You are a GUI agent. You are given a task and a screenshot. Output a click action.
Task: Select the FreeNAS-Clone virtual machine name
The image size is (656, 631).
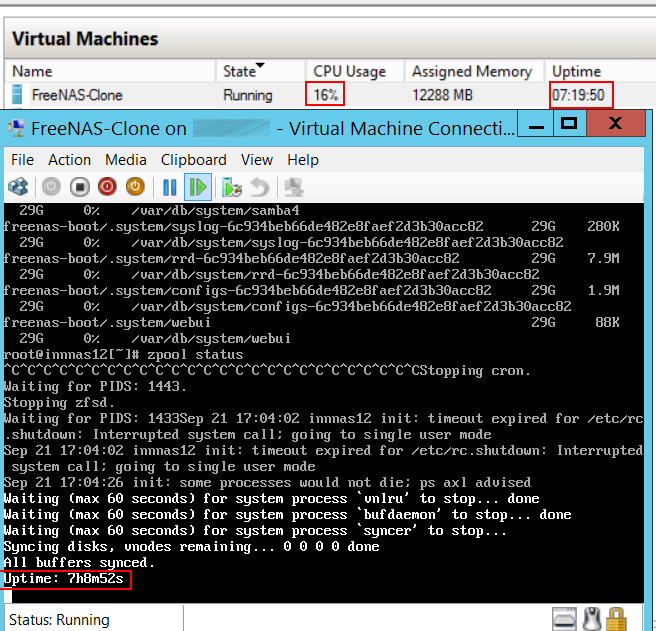pyautogui.click(x=77, y=95)
